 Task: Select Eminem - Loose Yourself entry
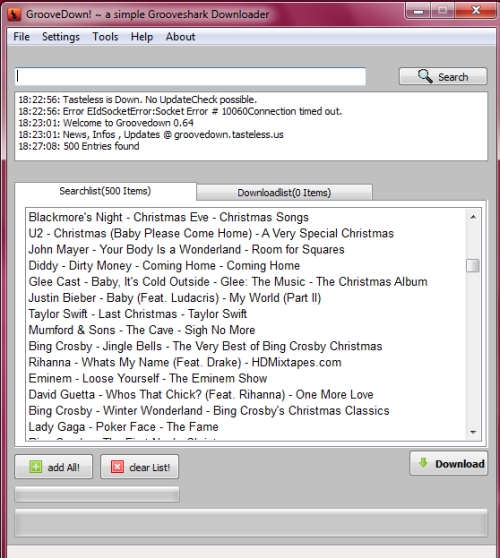tap(148, 378)
